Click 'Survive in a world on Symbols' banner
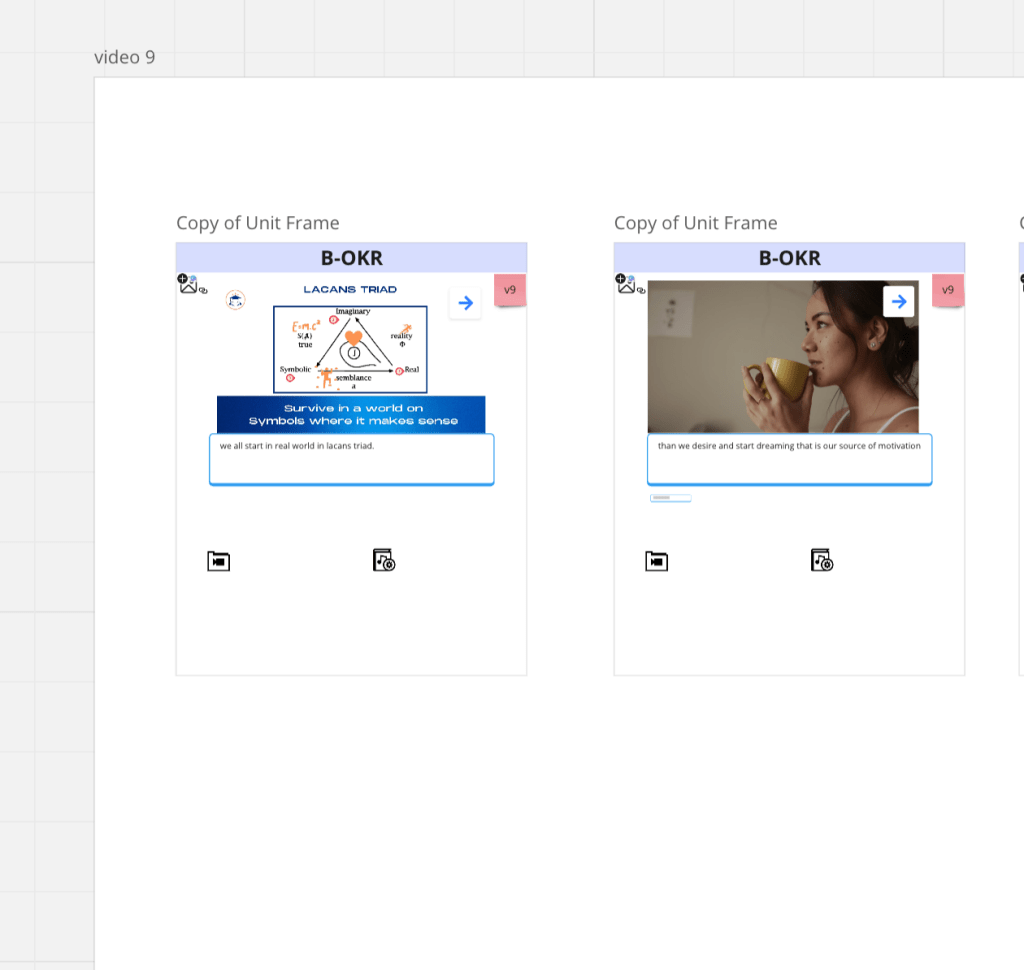Image resolution: width=1024 pixels, height=970 pixels. click(351, 414)
